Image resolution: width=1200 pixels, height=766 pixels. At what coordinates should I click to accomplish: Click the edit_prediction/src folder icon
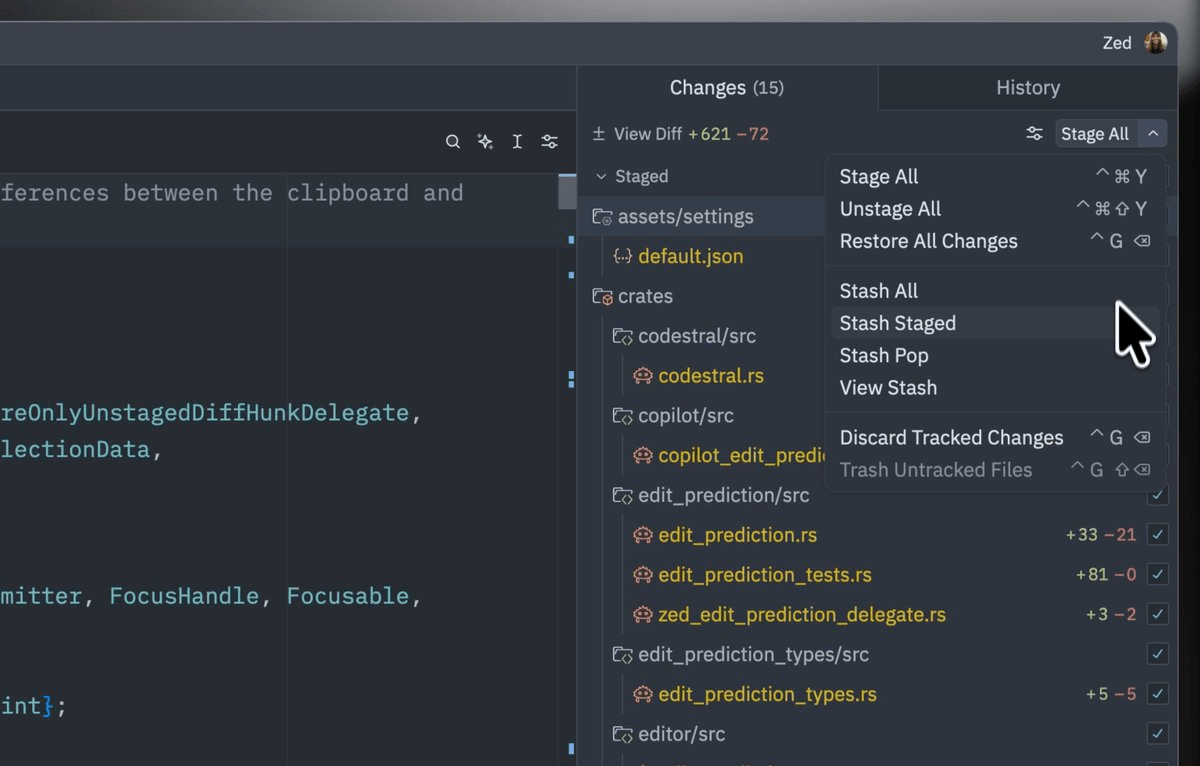pyautogui.click(x=623, y=495)
